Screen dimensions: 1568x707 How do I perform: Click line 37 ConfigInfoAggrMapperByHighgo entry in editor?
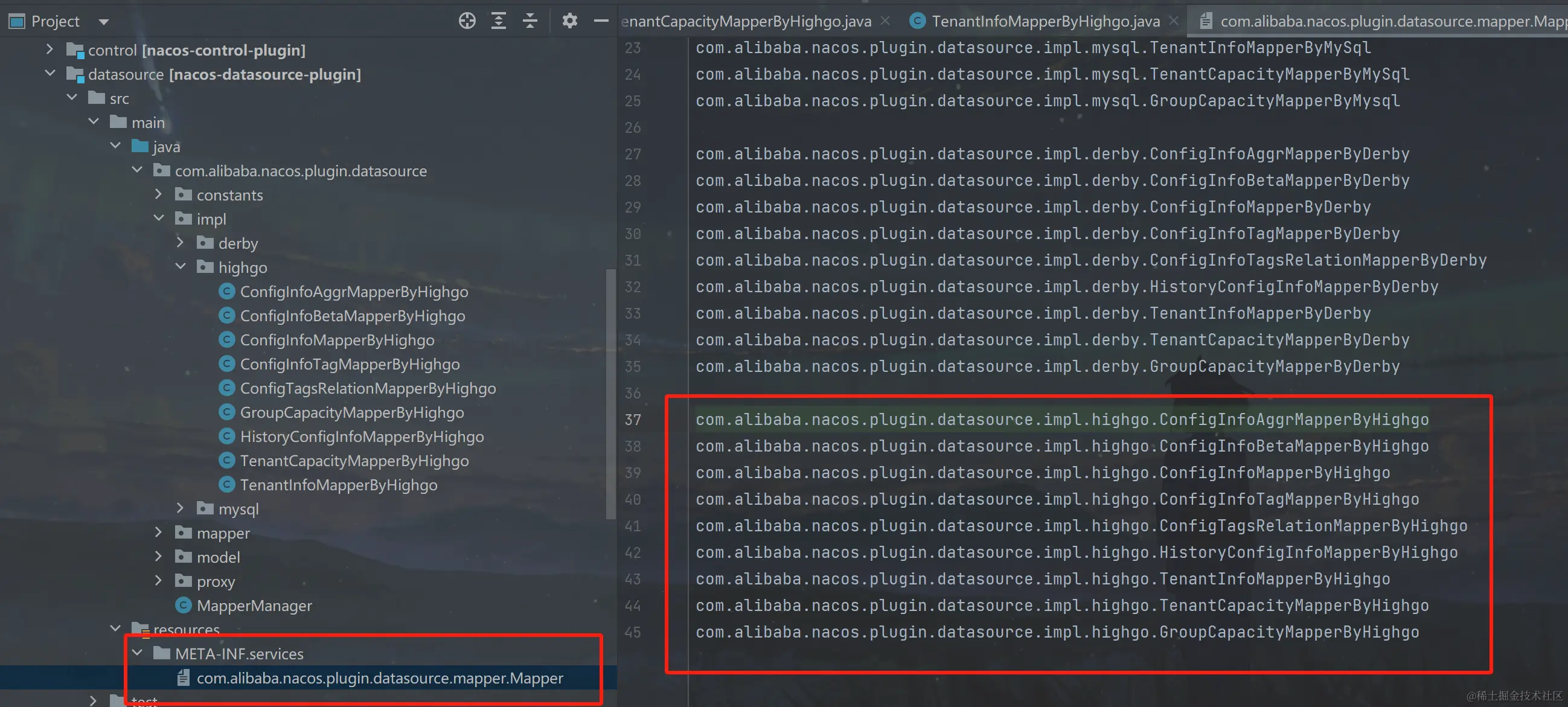1061,419
